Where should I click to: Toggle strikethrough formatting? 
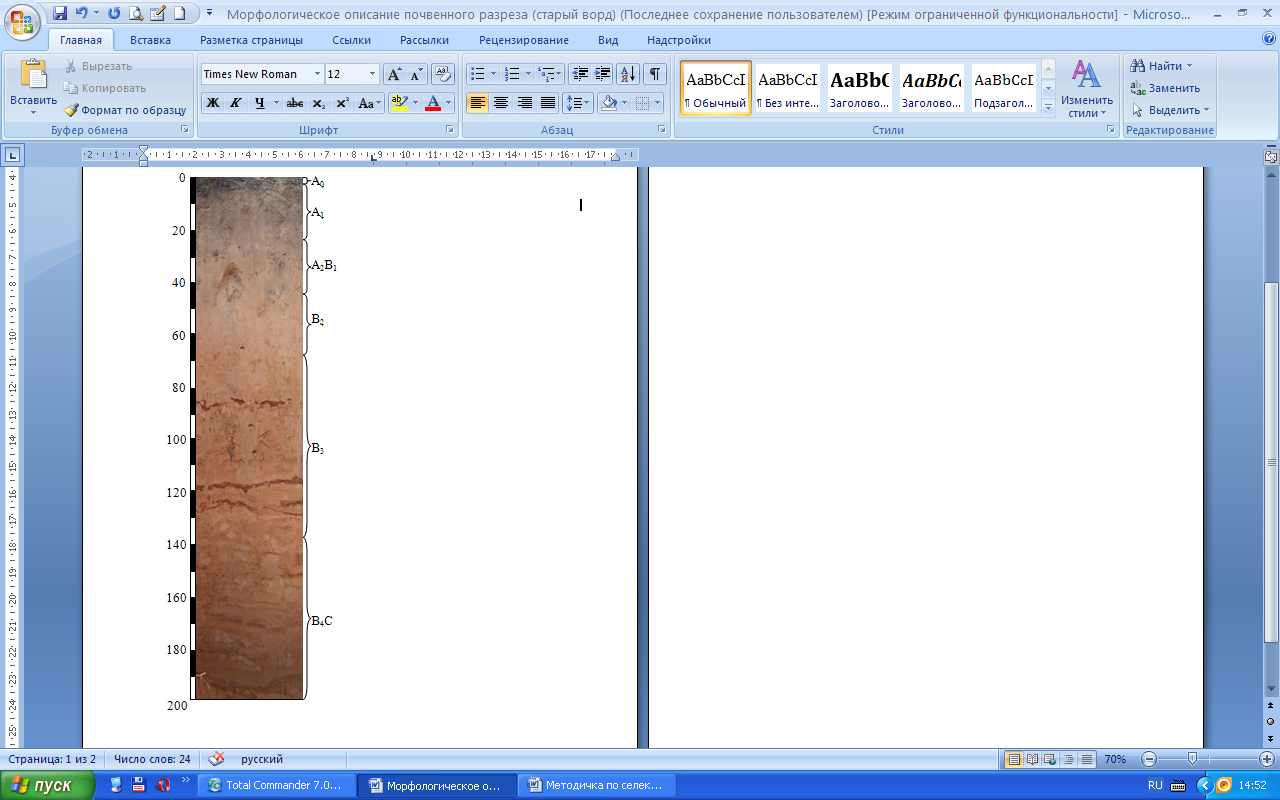295,102
